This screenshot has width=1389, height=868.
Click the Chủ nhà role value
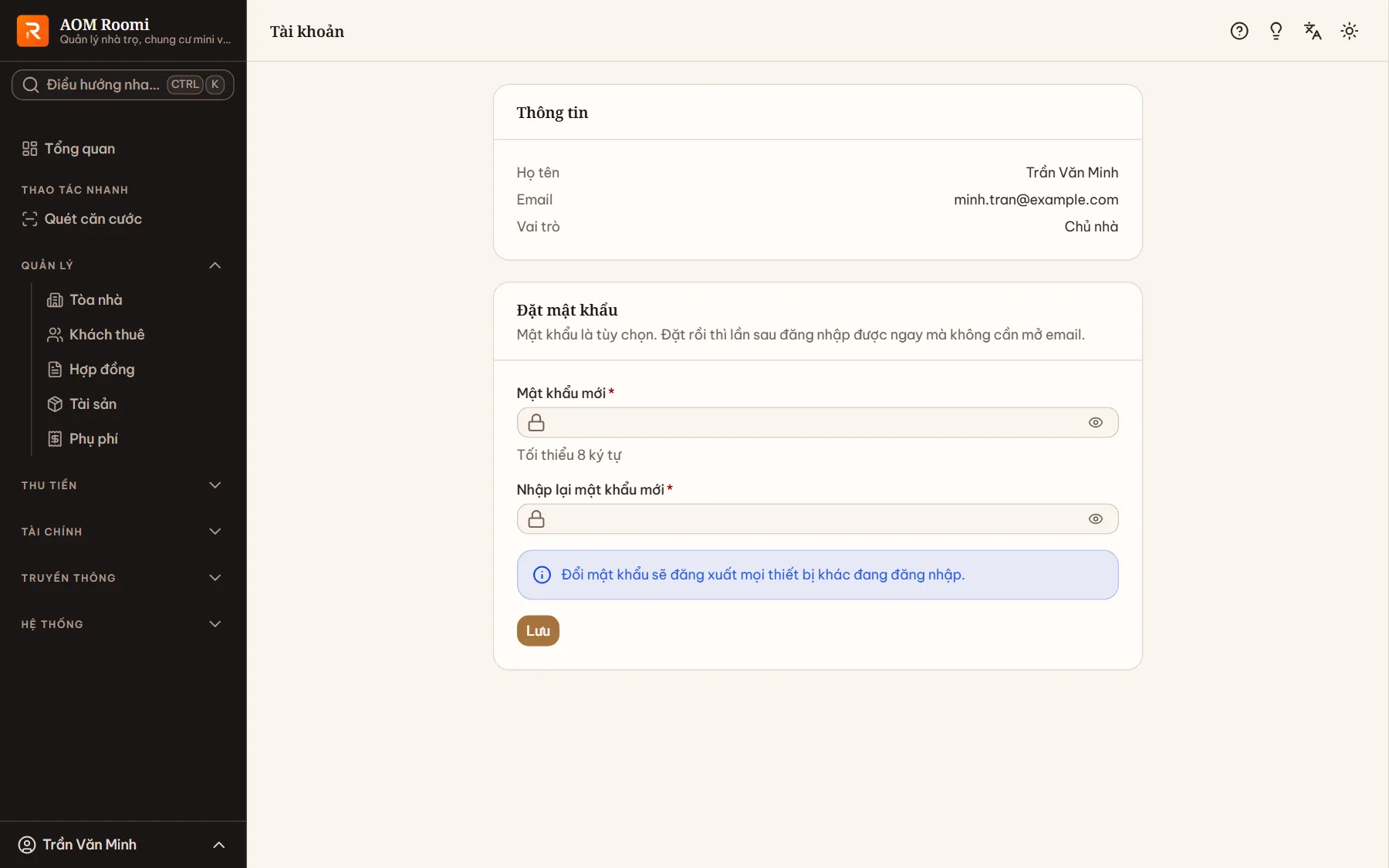1091,227
